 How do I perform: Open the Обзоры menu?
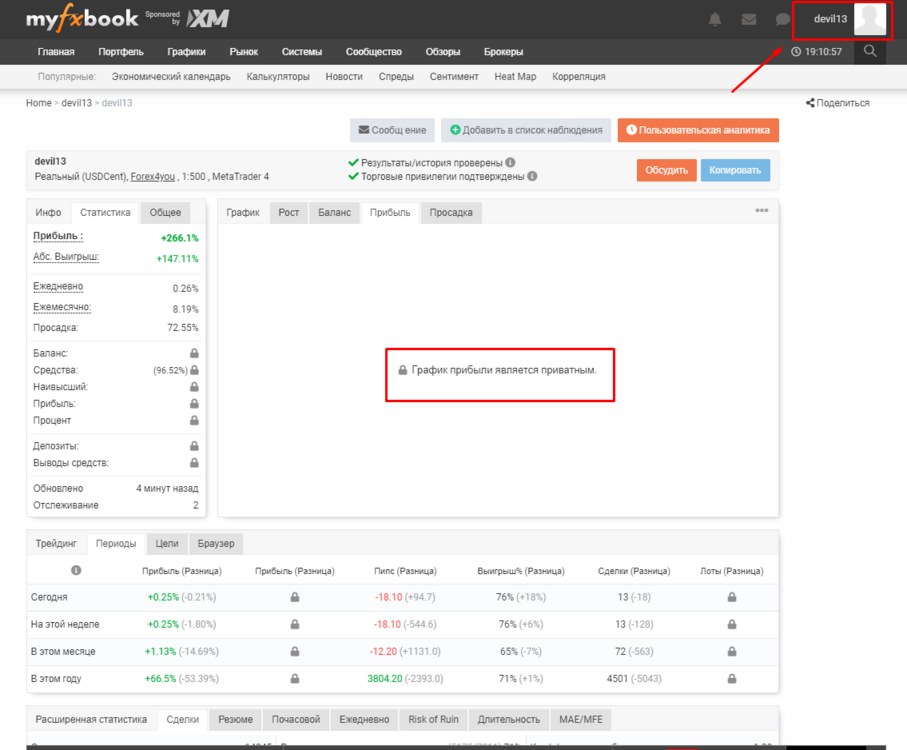(x=443, y=51)
